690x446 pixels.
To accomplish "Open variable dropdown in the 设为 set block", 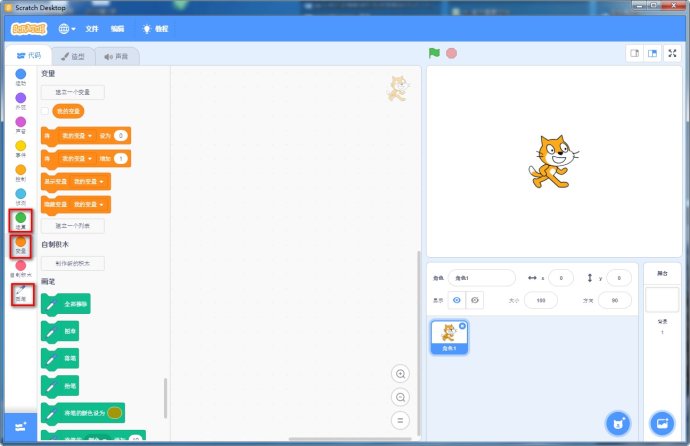I will (x=77, y=136).
